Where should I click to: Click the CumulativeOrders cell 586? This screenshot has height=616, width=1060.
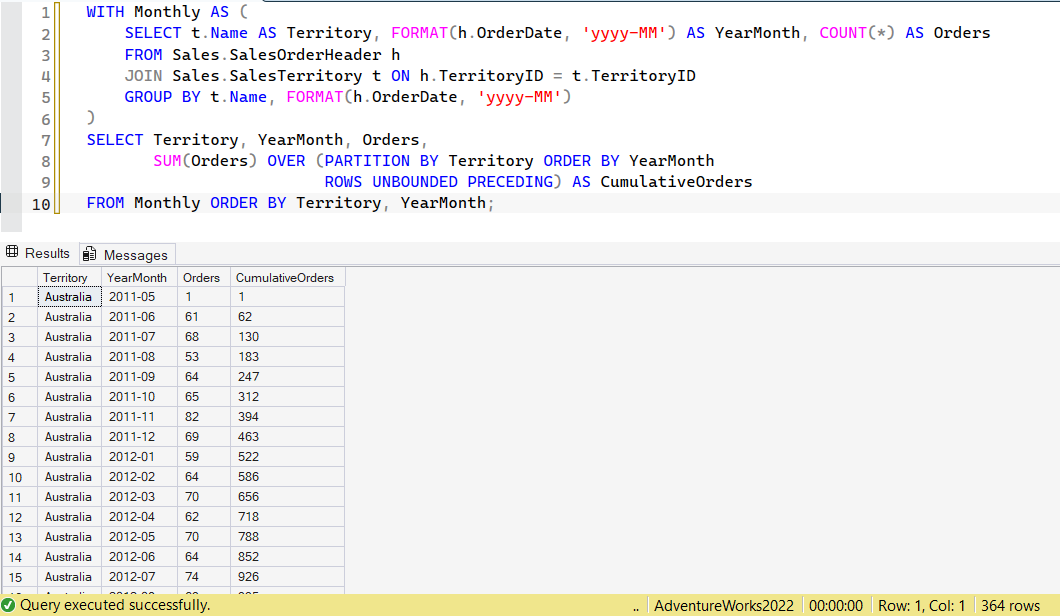(x=287, y=477)
